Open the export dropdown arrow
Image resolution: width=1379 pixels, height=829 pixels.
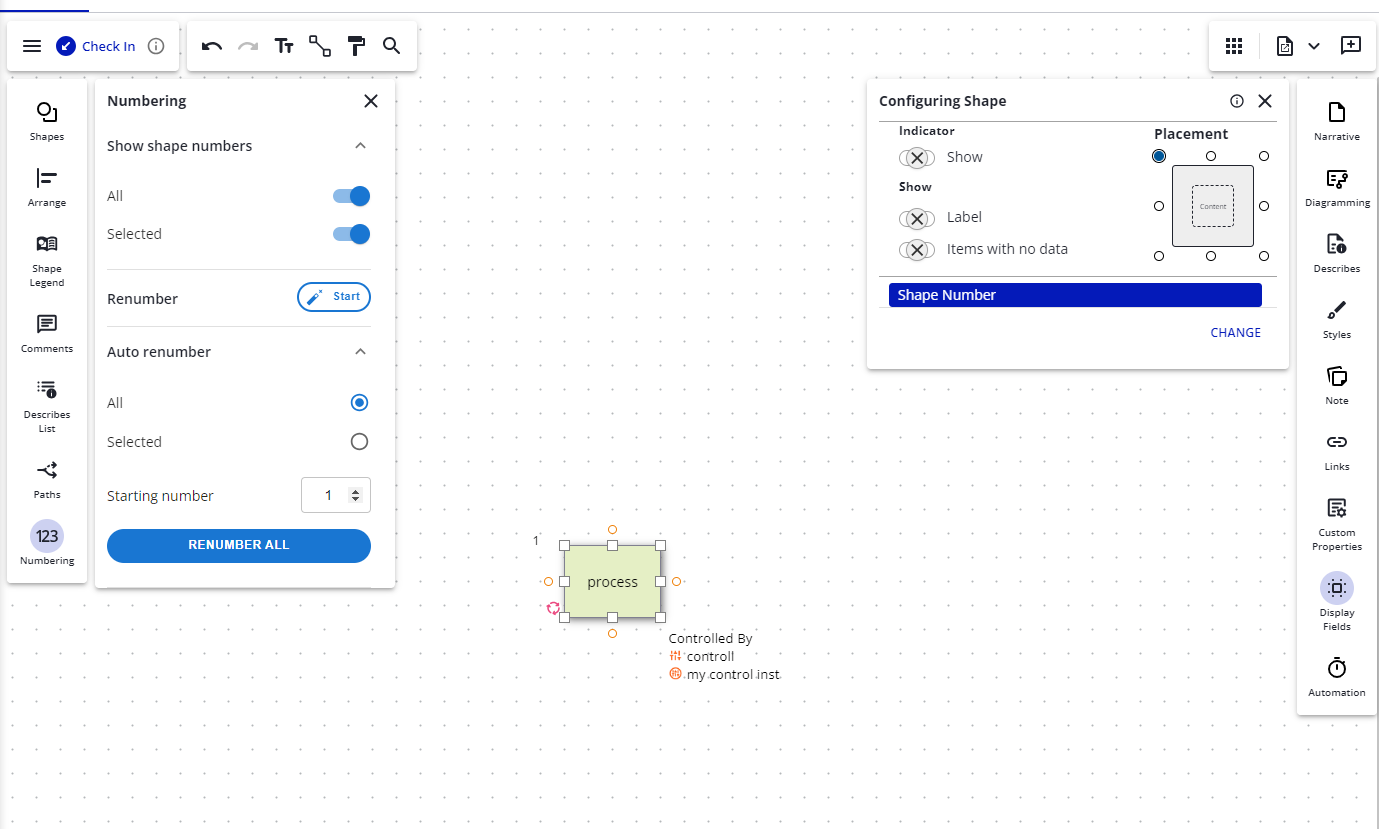pyautogui.click(x=1314, y=46)
